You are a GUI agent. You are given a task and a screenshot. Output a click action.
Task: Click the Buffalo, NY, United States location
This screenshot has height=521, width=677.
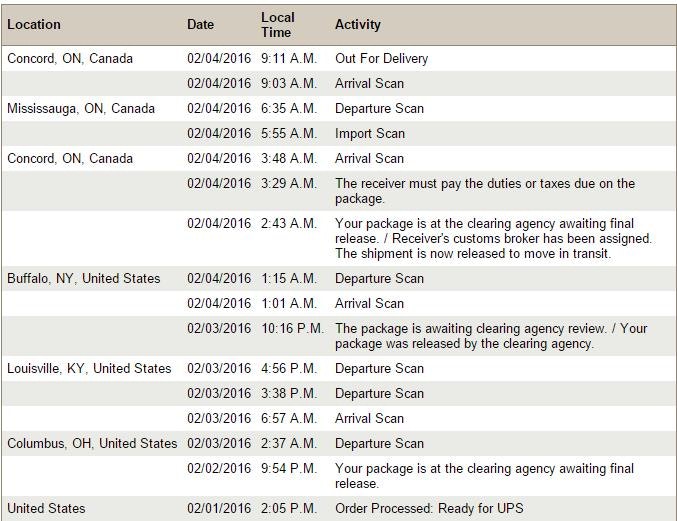pyautogui.click(x=83, y=278)
